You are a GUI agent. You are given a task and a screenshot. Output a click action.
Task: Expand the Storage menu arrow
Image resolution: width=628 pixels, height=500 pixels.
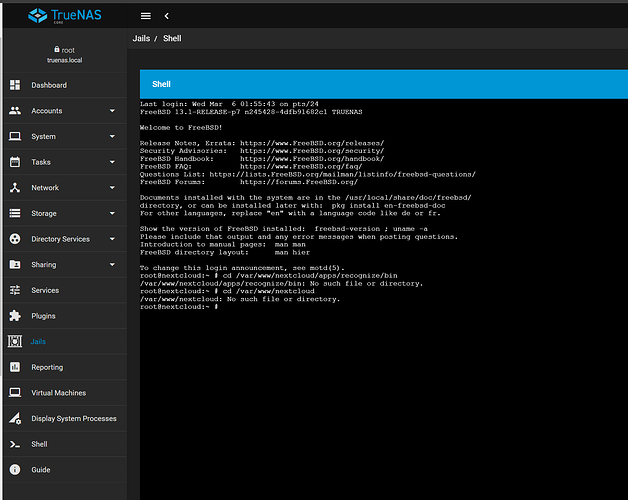click(112, 213)
